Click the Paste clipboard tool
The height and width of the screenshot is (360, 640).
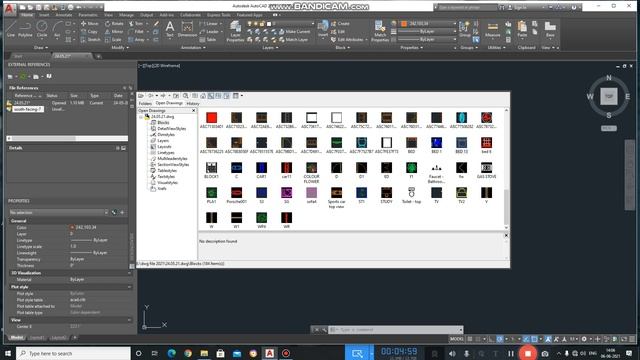[522, 29]
